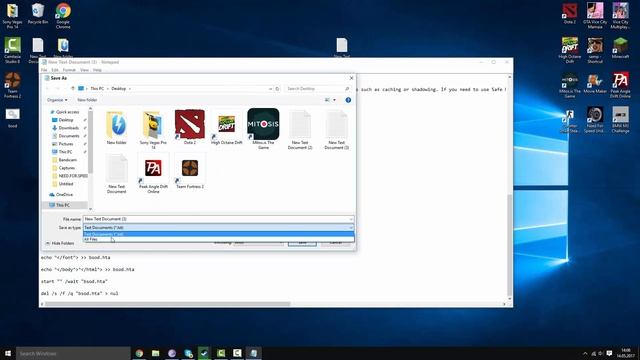Open Notepad Format menu
This screenshot has height=360, width=640.
(69, 70)
